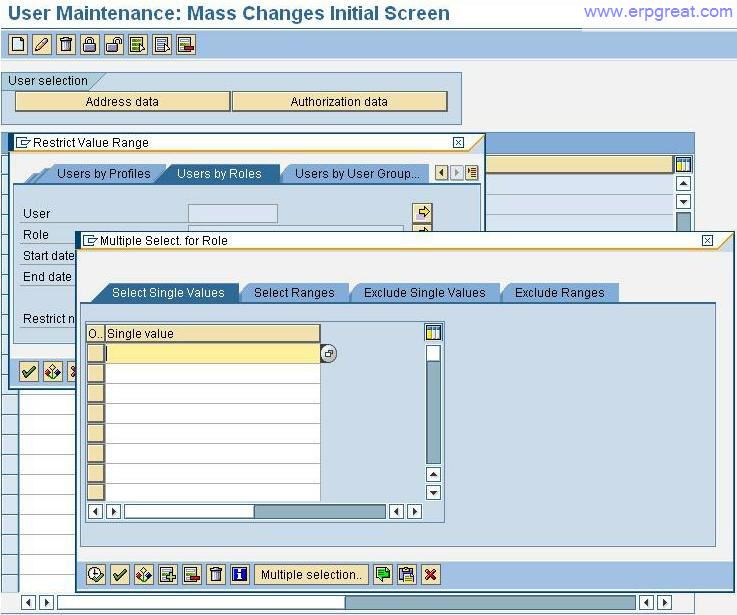The image size is (737, 615).
Task: Click the first Single value input cell
Action: click(212, 353)
